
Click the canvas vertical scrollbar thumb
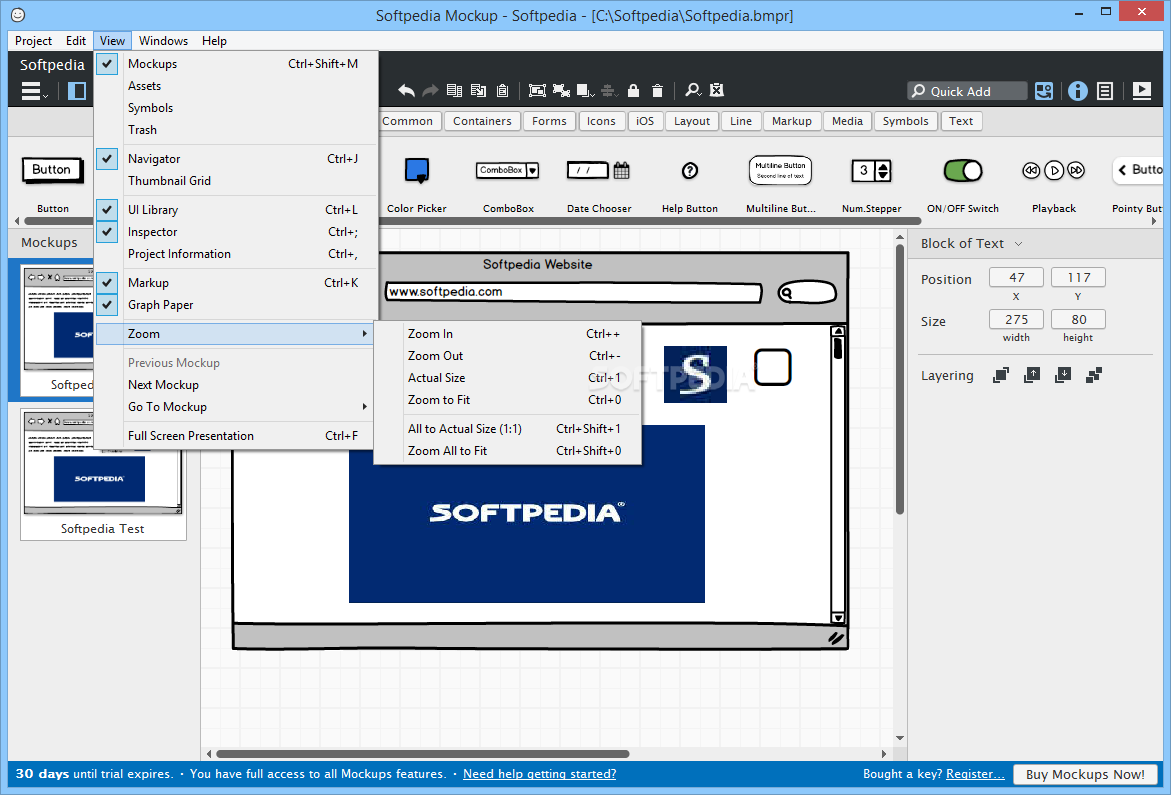pos(900,379)
